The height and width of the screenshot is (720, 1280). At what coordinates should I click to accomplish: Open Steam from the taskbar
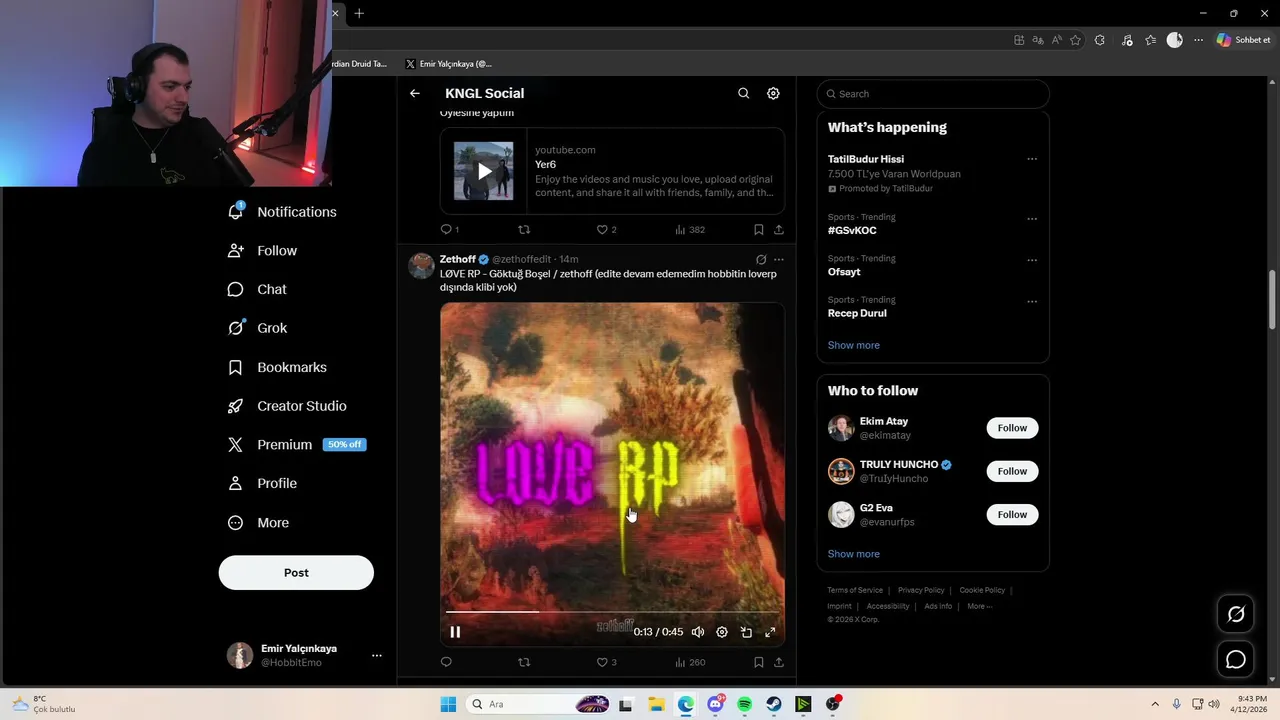click(x=774, y=704)
